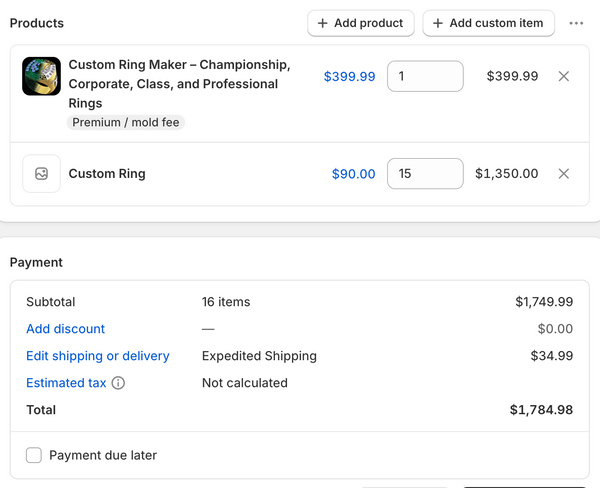This screenshot has width=600, height=488.
Task: Click the Not calculated tax text
Action: 245,383
